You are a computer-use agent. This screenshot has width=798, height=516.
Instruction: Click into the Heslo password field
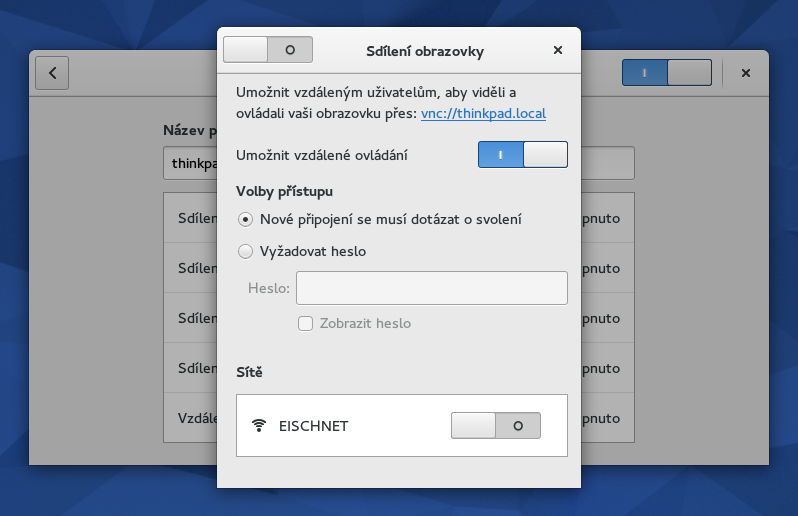click(x=431, y=288)
